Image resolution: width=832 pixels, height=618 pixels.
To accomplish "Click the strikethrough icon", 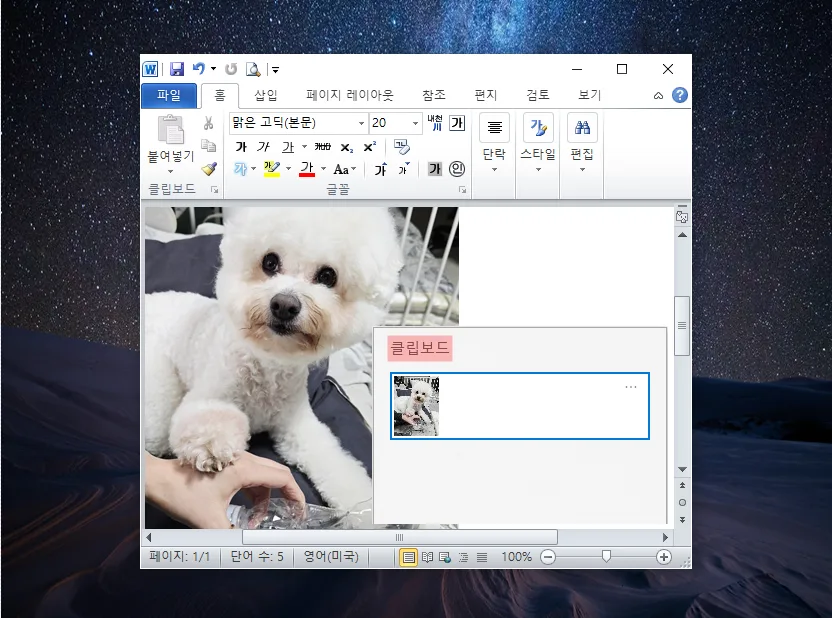I will (322, 147).
